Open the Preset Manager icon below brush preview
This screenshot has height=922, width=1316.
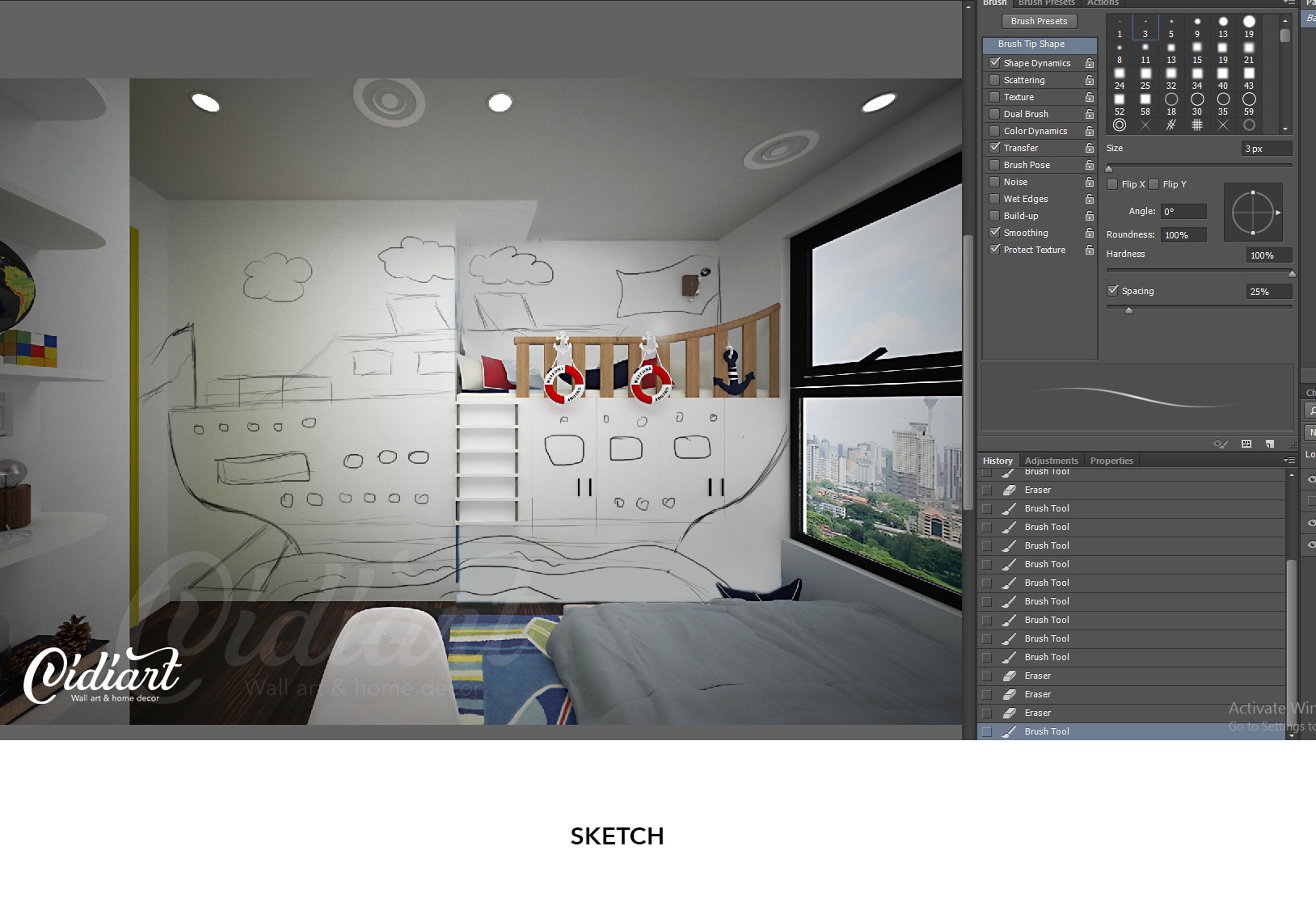pos(1246,444)
